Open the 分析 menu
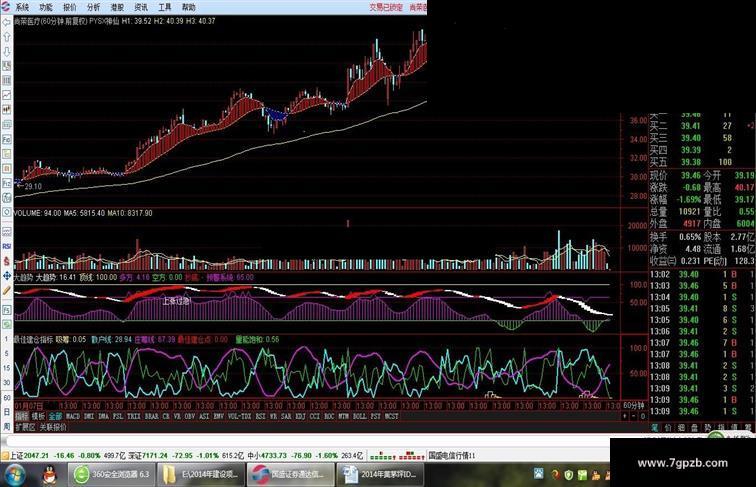Viewport: 756px width, 487px height. 94,7
